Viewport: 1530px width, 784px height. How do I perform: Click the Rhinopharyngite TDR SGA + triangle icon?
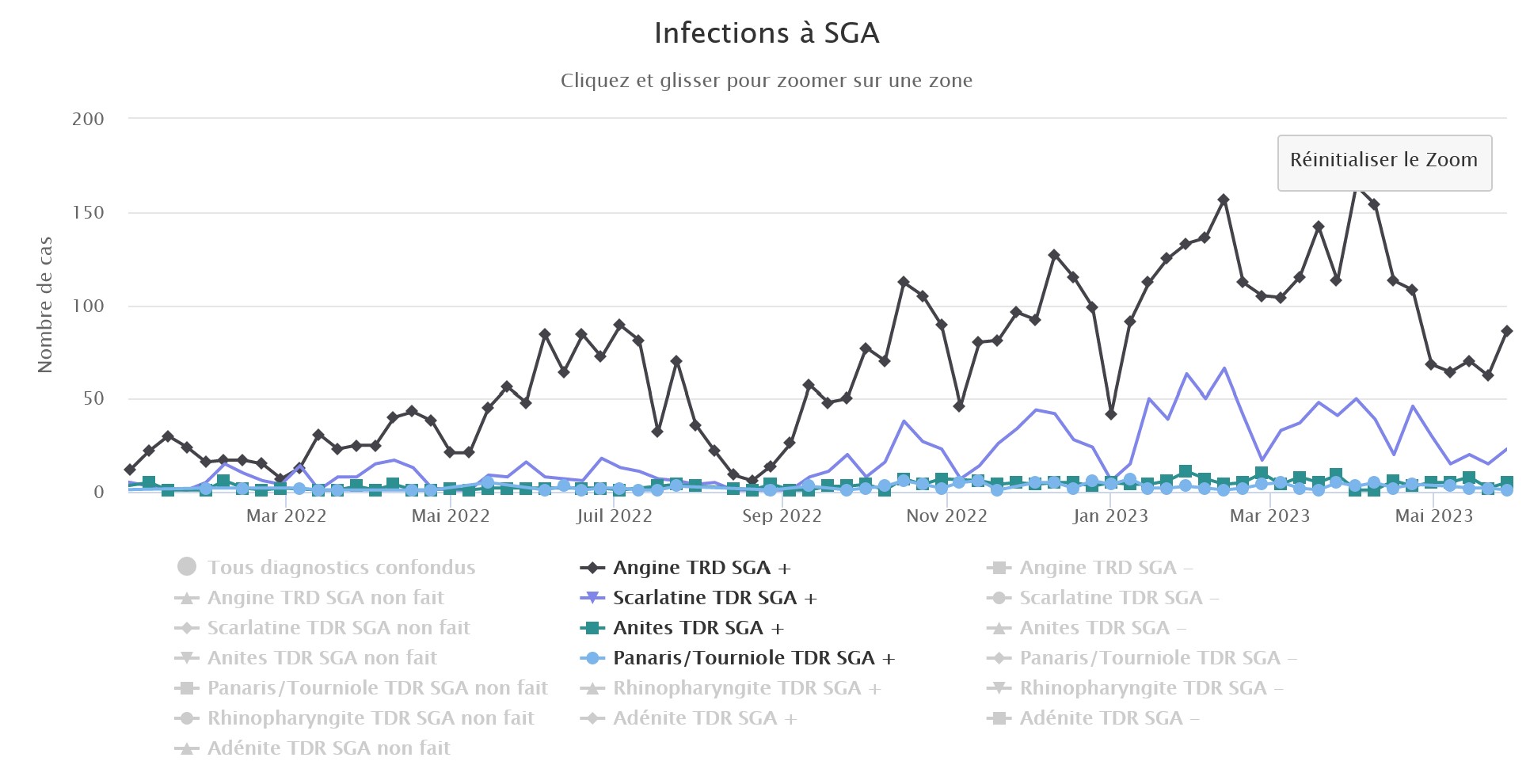pos(592,688)
